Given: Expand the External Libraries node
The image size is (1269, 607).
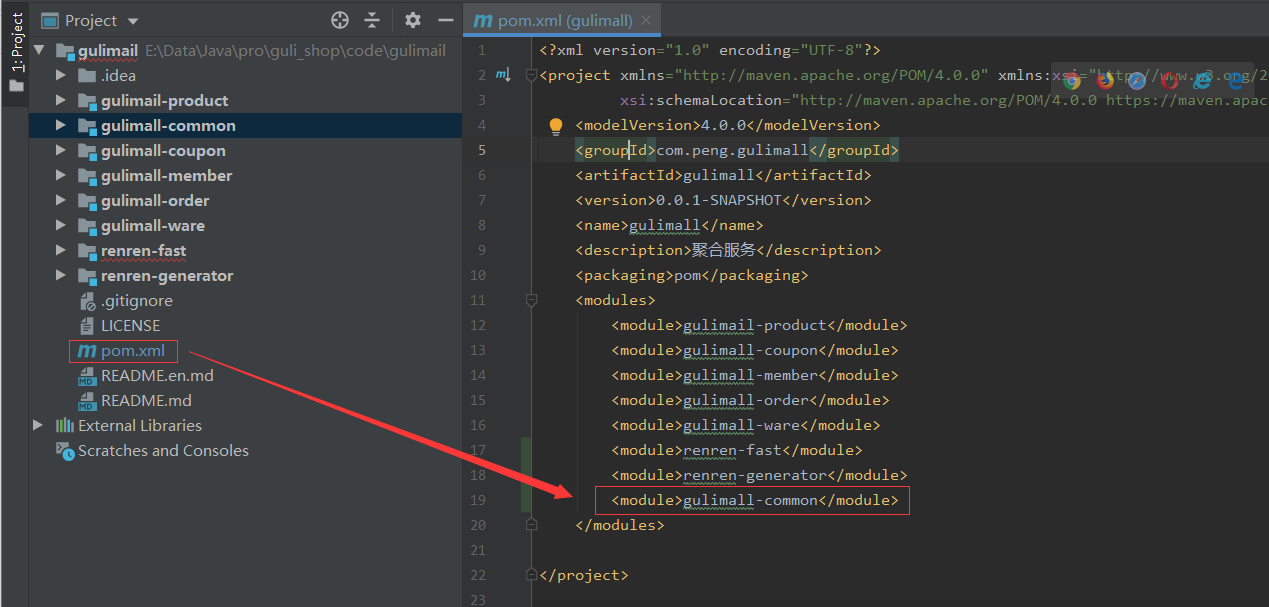Looking at the screenshot, I should coord(38,425).
